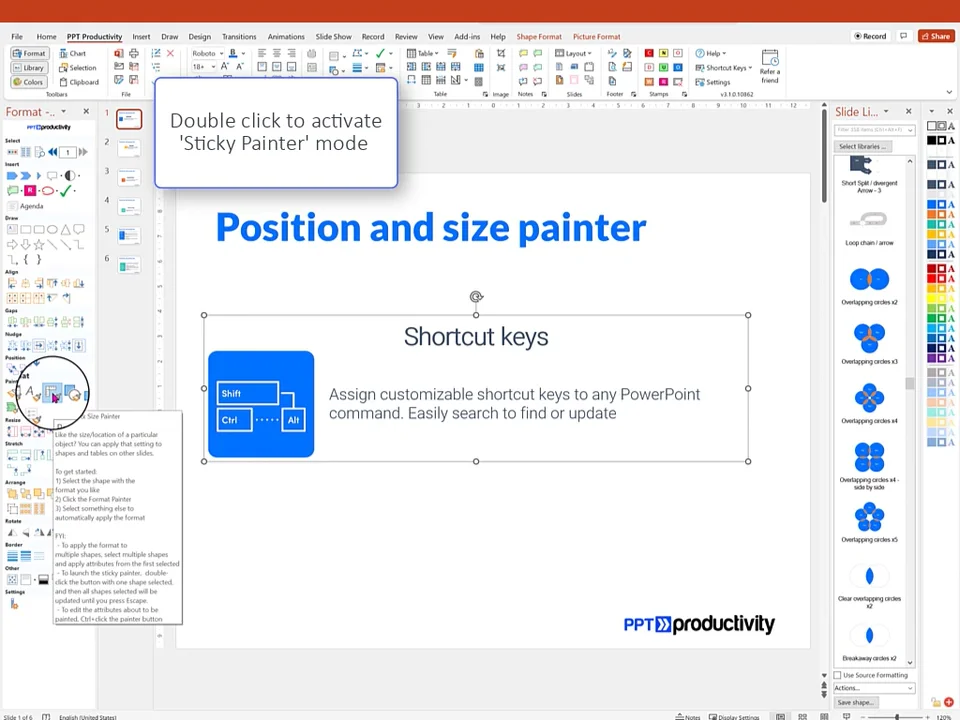Viewport: 960px width, 720px height.
Task: Expand the Table dropdown in ribbon
Action: tap(423, 53)
